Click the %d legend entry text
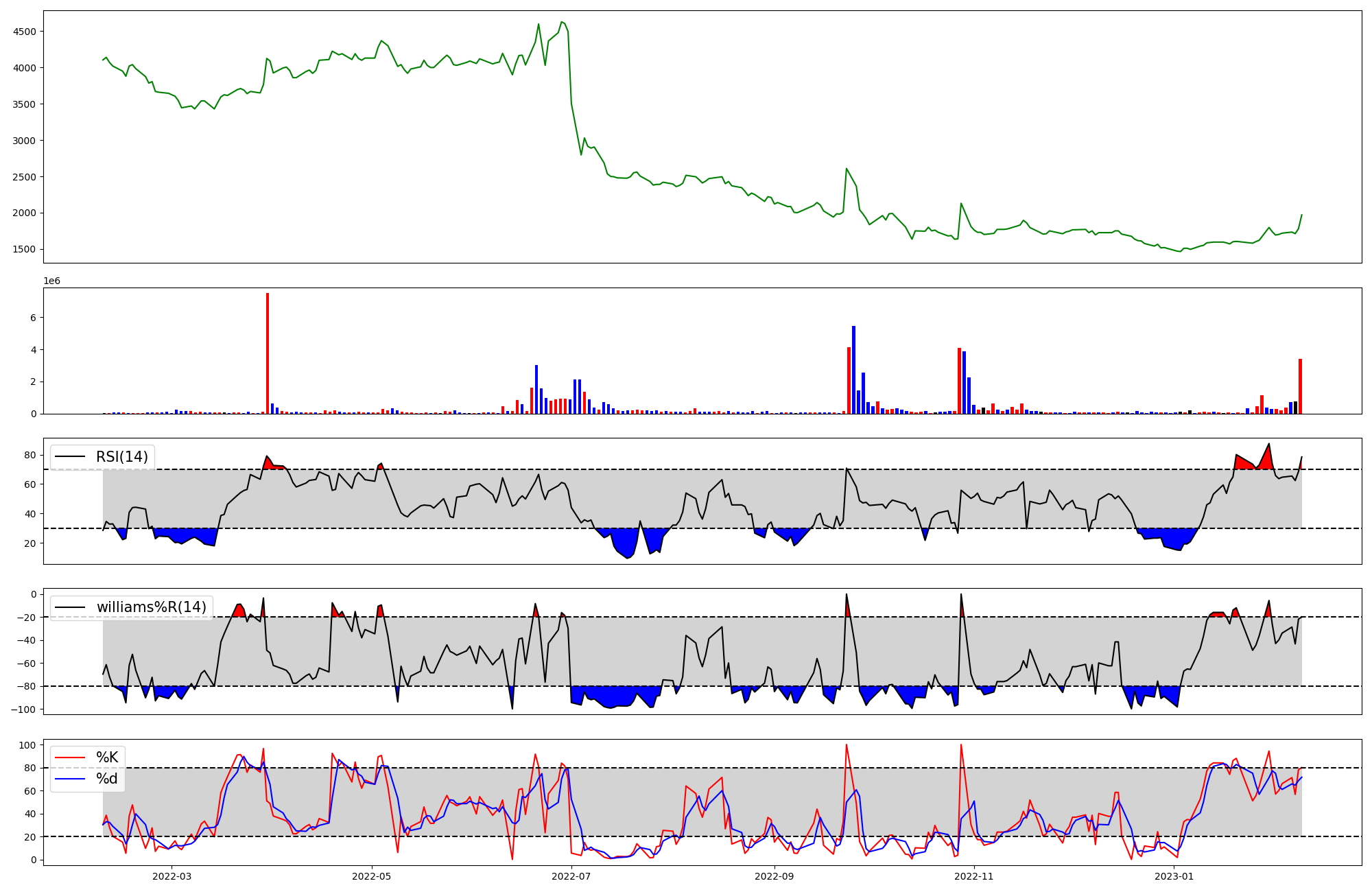This screenshot has height=892, width=1372. pos(107,779)
